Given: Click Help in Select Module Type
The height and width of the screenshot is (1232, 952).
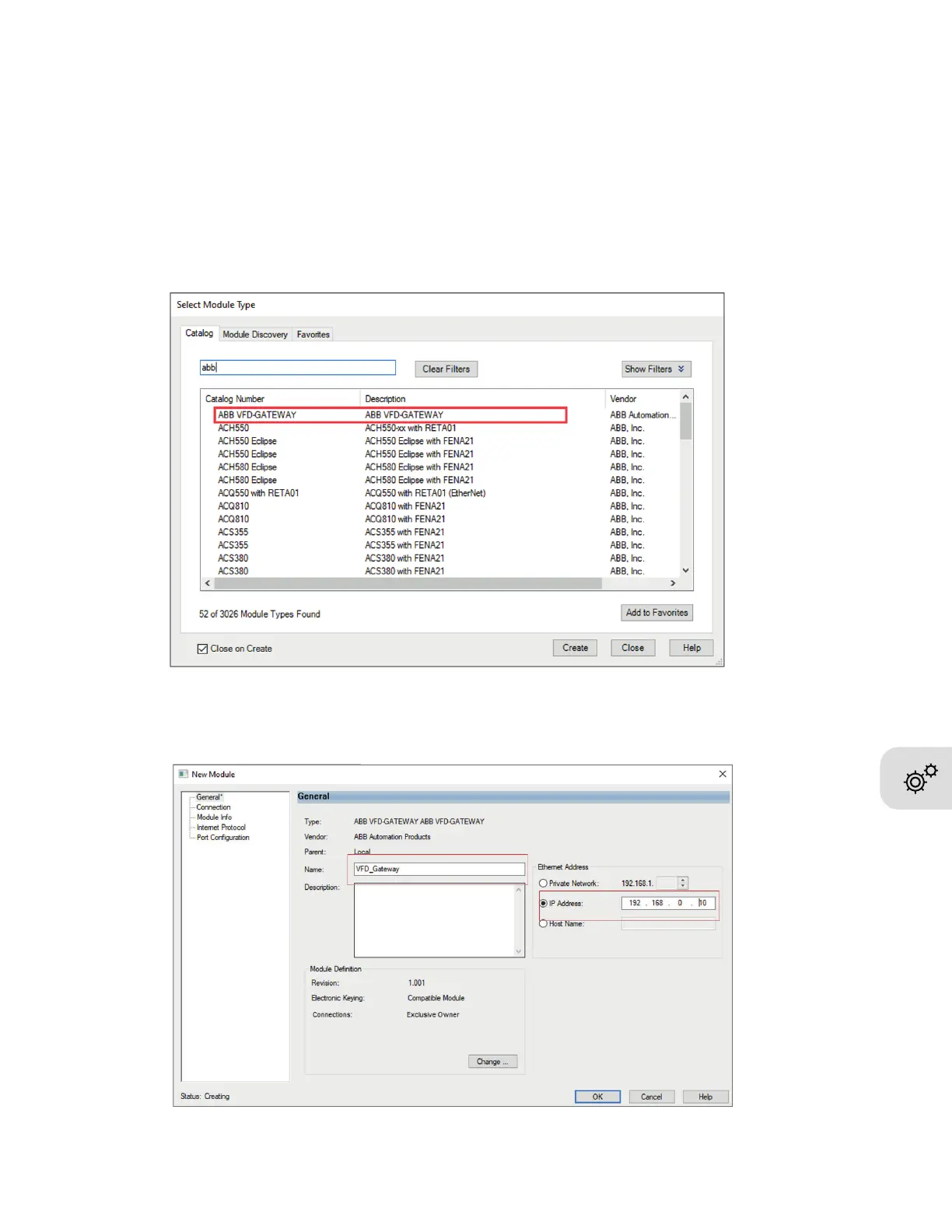Looking at the screenshot, I should [691, 648].
